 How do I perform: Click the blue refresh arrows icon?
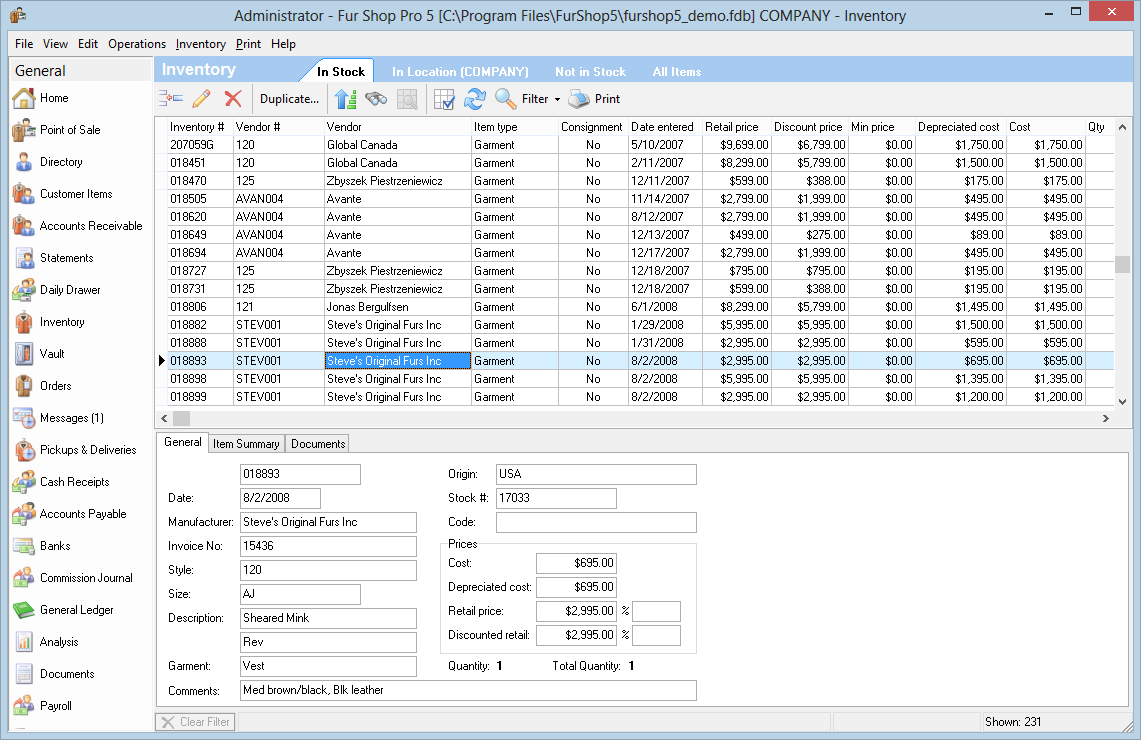pyautogui.click(x=474, y=99)
